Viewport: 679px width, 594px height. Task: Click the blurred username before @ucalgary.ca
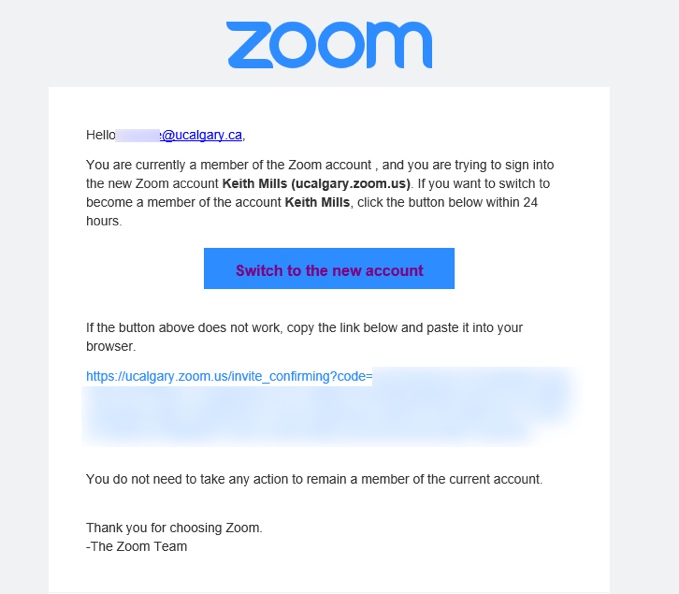tap(138, 135)
